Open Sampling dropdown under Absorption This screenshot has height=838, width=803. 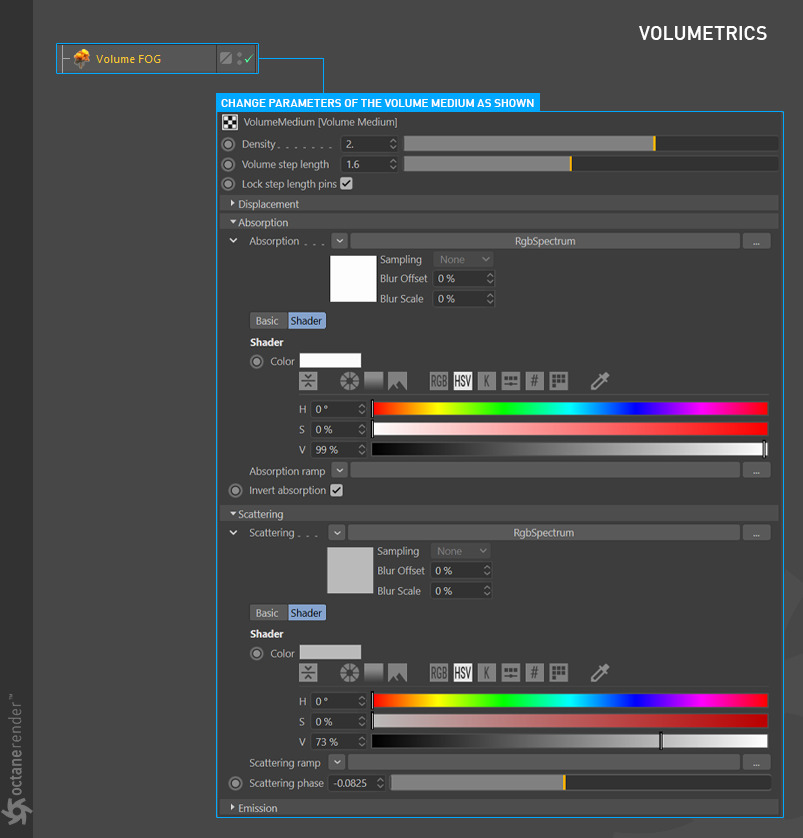coord(463,260)
